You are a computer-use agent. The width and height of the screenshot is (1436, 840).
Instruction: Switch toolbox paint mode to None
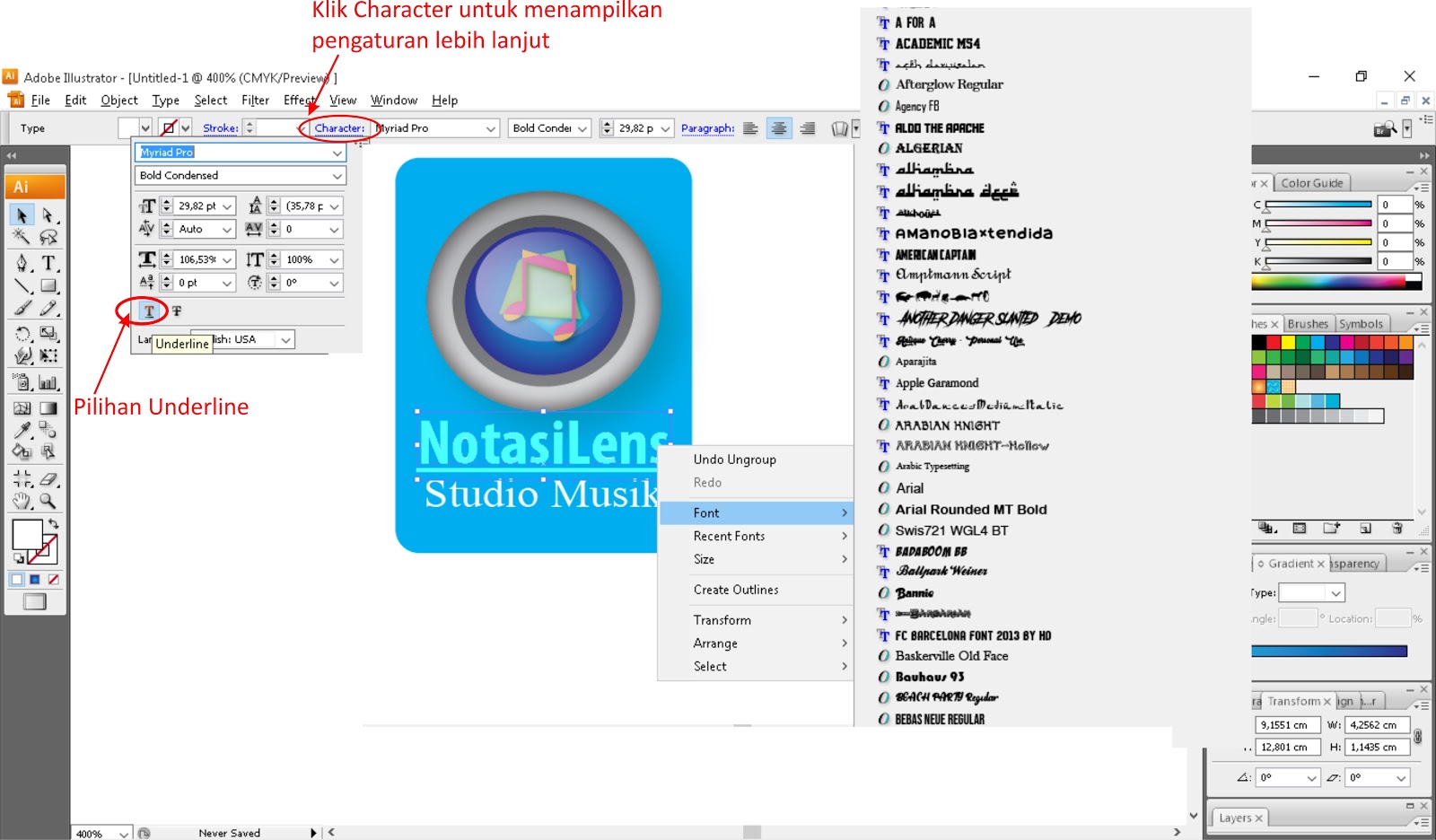click(x=54, y=580)
